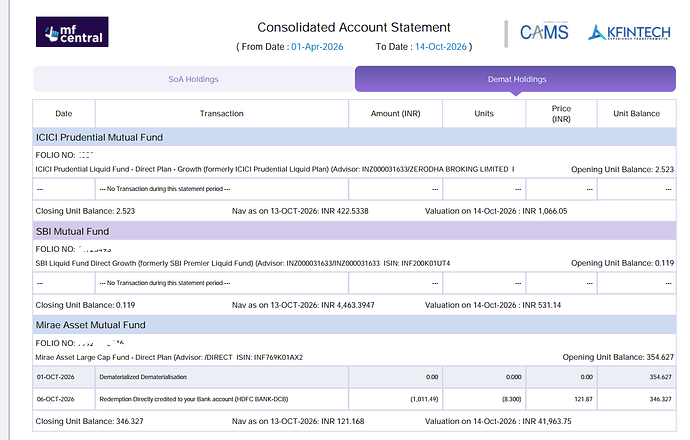Click Closing Unit Balance: 2.523
690x440 pixels.
pyautogui.click(x=85, y=211)
